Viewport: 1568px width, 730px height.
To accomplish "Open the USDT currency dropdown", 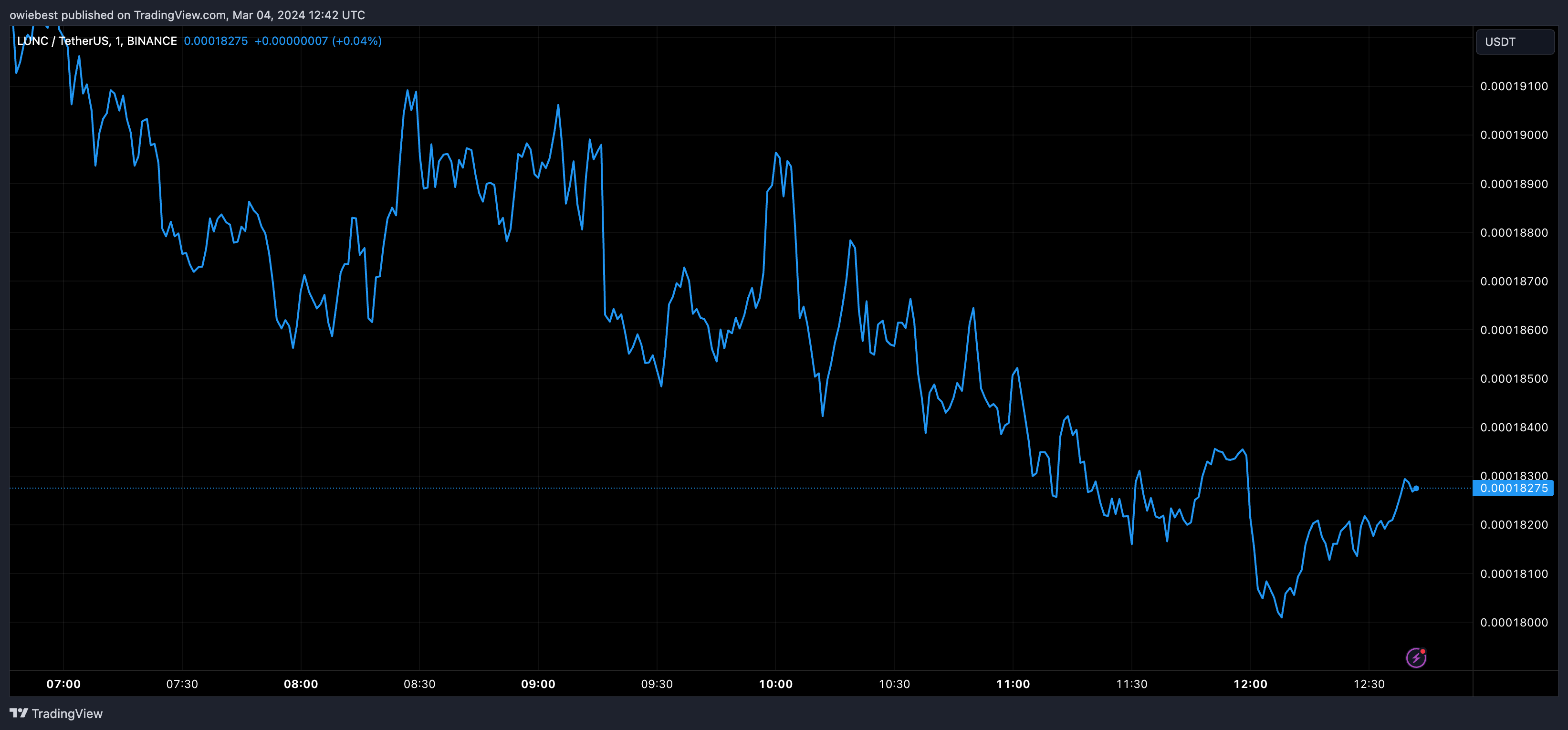I will (x=1515, y=42).
